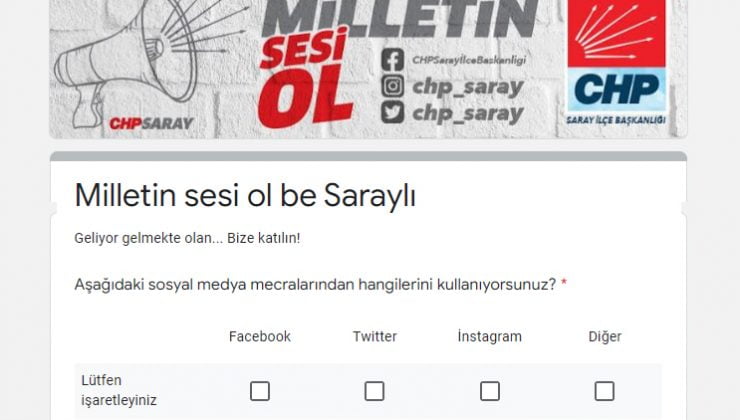740x420 pixels.
Task: Click the Diğer column header
Action: point(605,336)
